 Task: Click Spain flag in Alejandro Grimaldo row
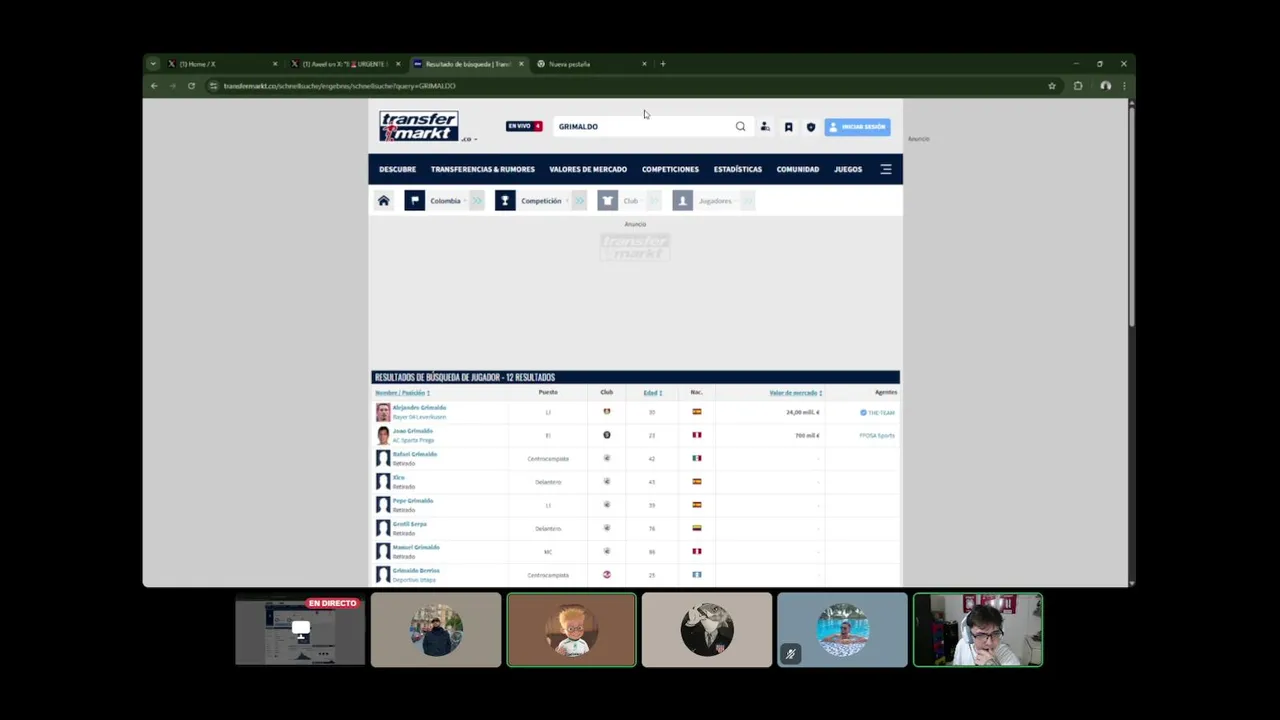click(697, 412)
